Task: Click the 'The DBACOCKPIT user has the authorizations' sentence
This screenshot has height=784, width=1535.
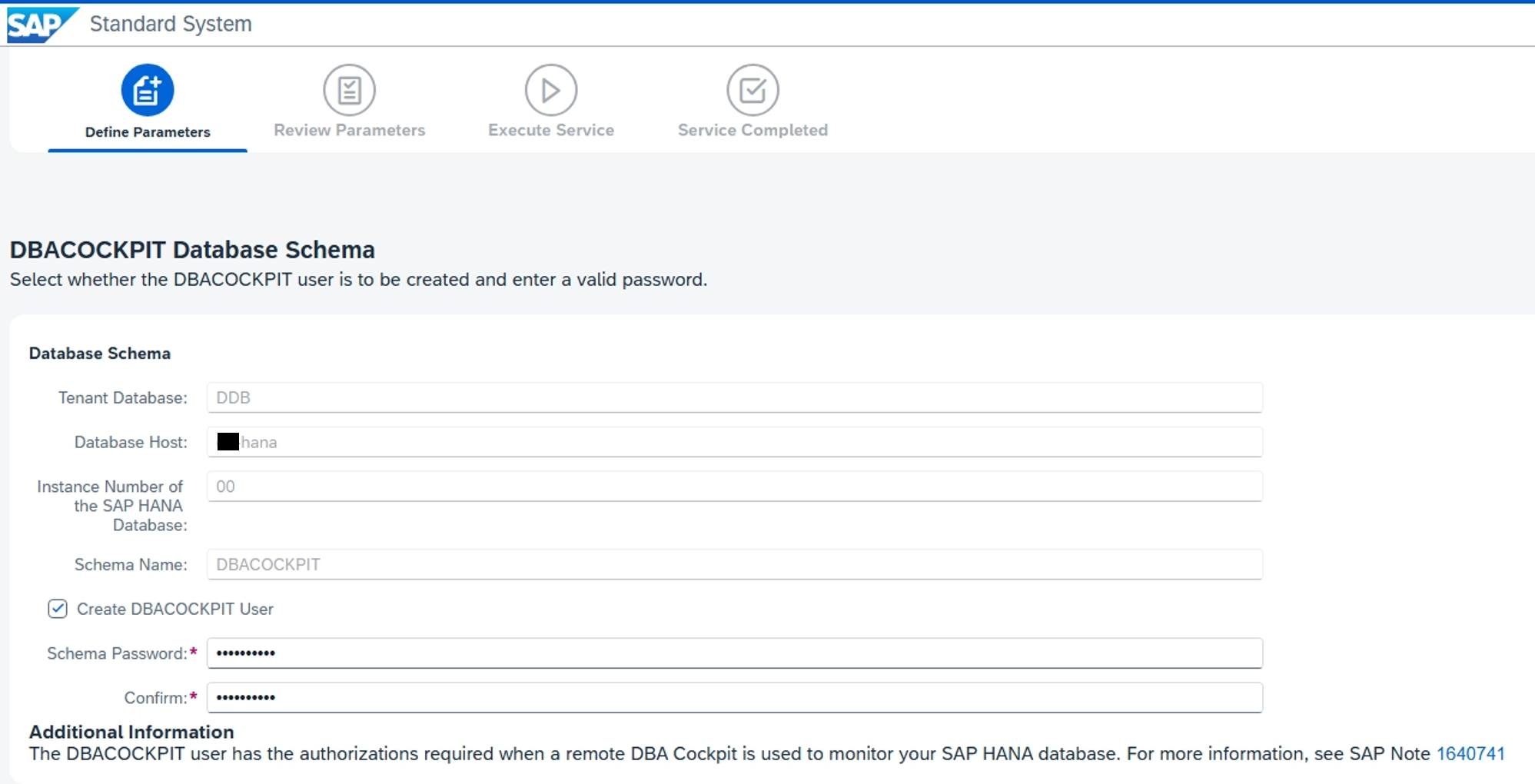Action: [731, 754]
